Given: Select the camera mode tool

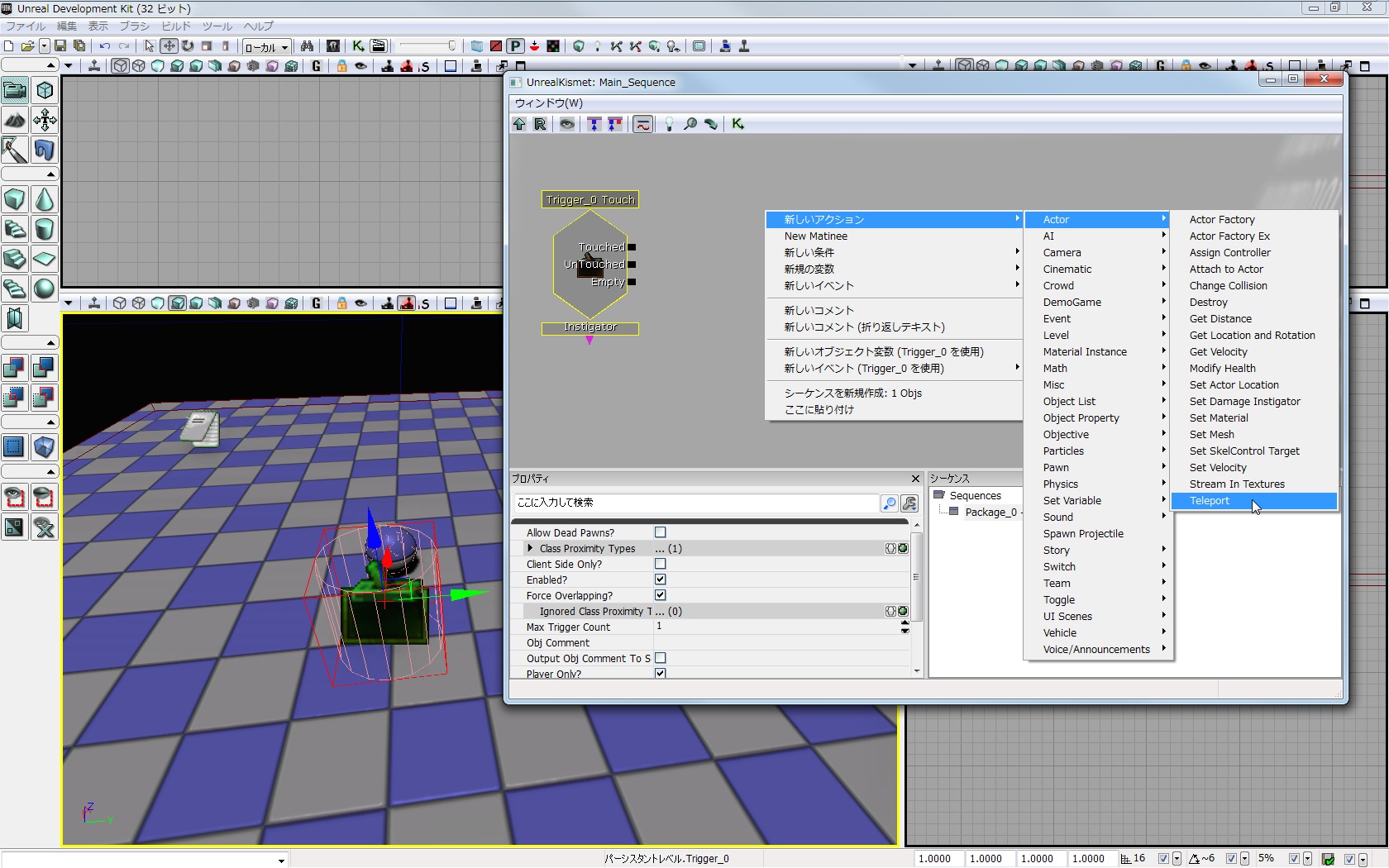Looking at the screenshot, I should point(15,90).
